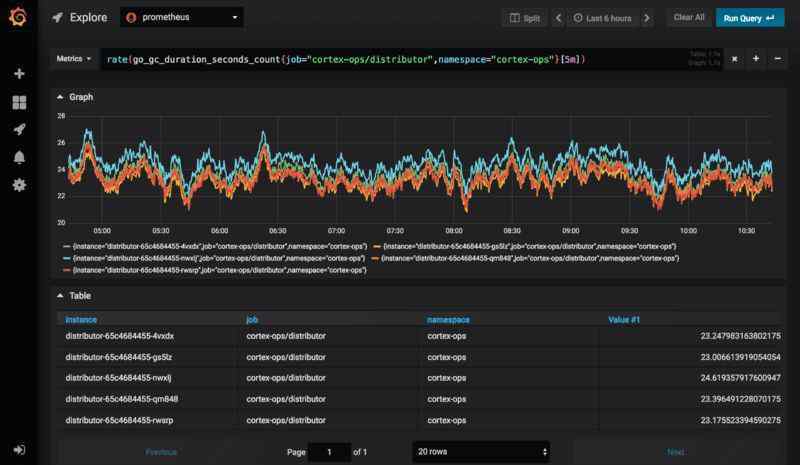
Task: Add a new query row with plus
Action: click(x=756, y=60)
